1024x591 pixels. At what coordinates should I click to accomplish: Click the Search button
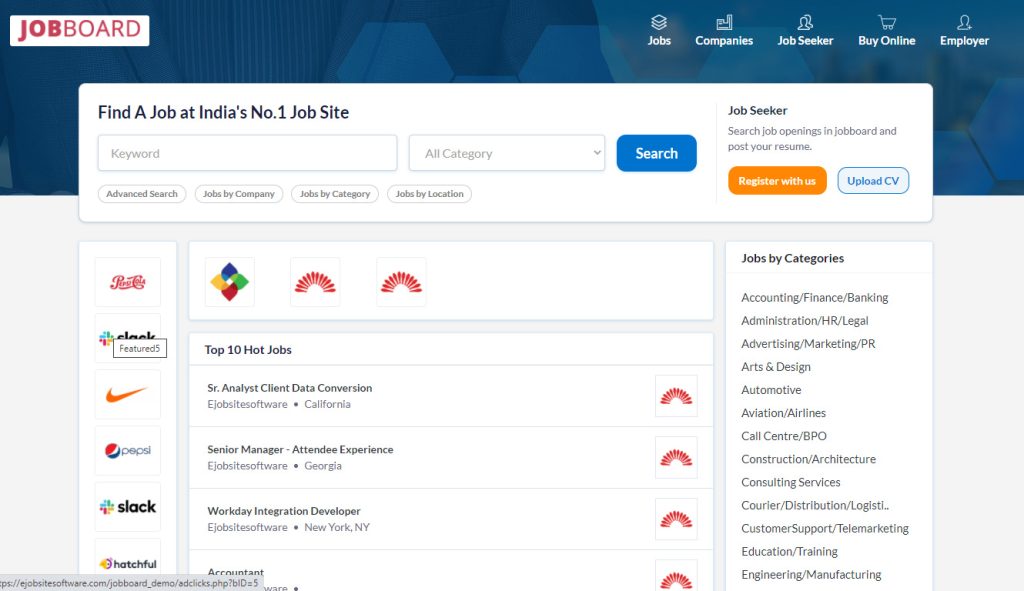[x=656, y=152]
